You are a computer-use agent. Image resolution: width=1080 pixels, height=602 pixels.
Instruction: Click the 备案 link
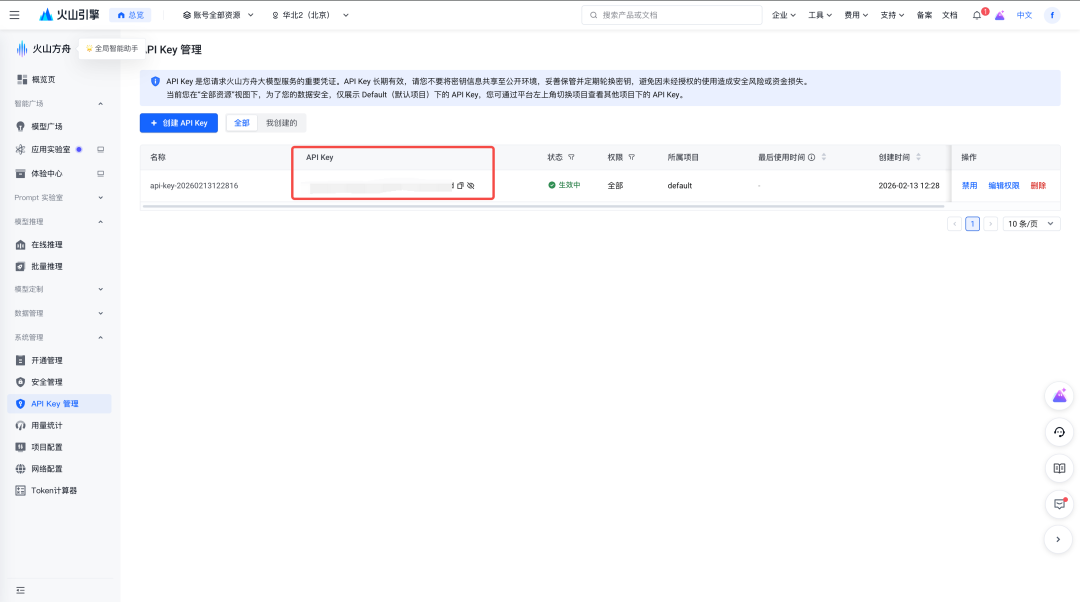point(924,15)
